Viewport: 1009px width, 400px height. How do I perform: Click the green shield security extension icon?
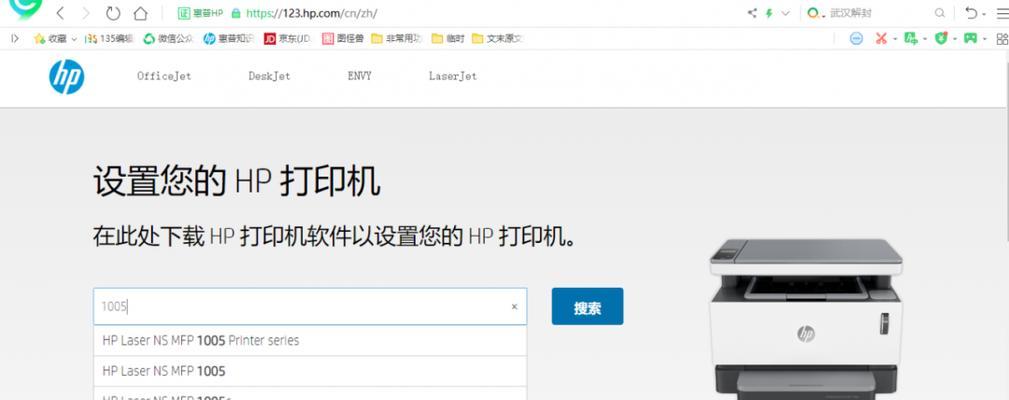point(941,39)
